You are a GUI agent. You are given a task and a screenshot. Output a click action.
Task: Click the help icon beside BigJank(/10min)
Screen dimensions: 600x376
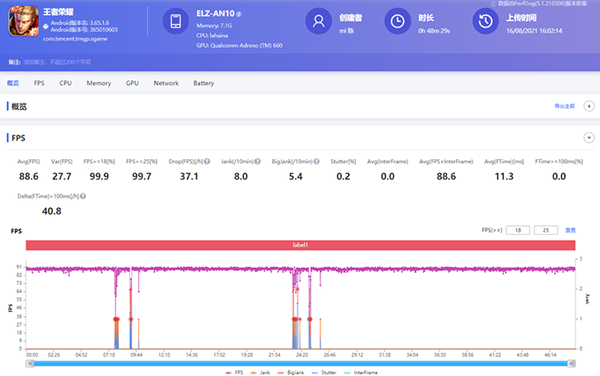316,161
